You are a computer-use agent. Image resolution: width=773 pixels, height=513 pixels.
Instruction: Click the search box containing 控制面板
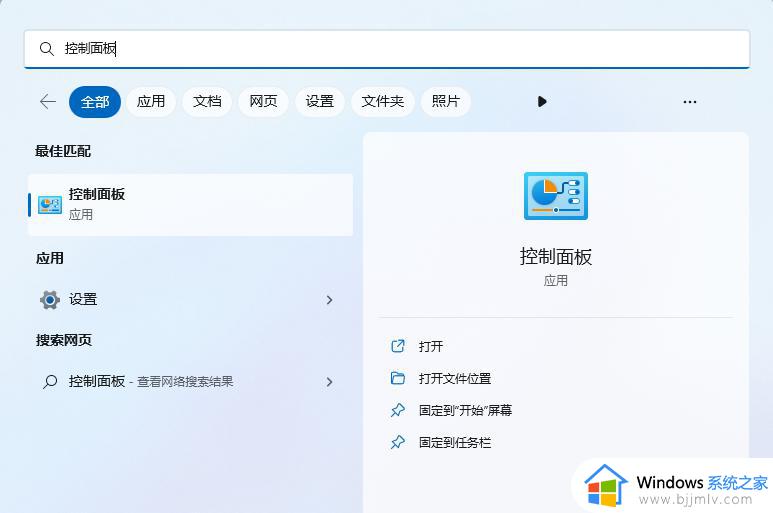coord(387,49)
